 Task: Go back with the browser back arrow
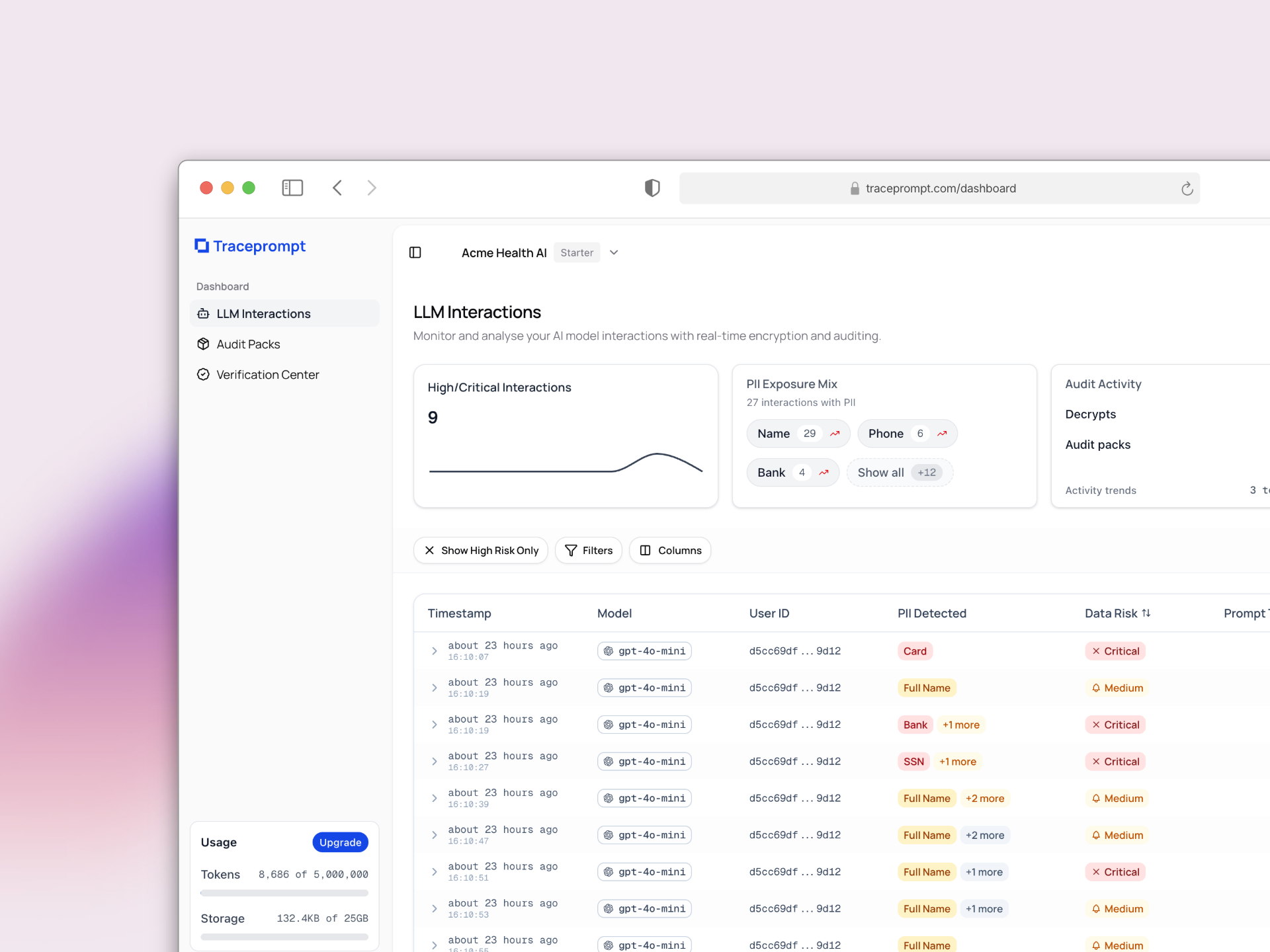337,188
